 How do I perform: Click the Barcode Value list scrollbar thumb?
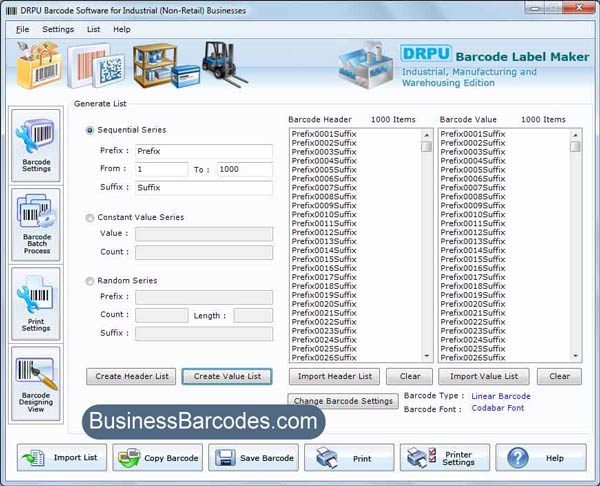point(575,147)
